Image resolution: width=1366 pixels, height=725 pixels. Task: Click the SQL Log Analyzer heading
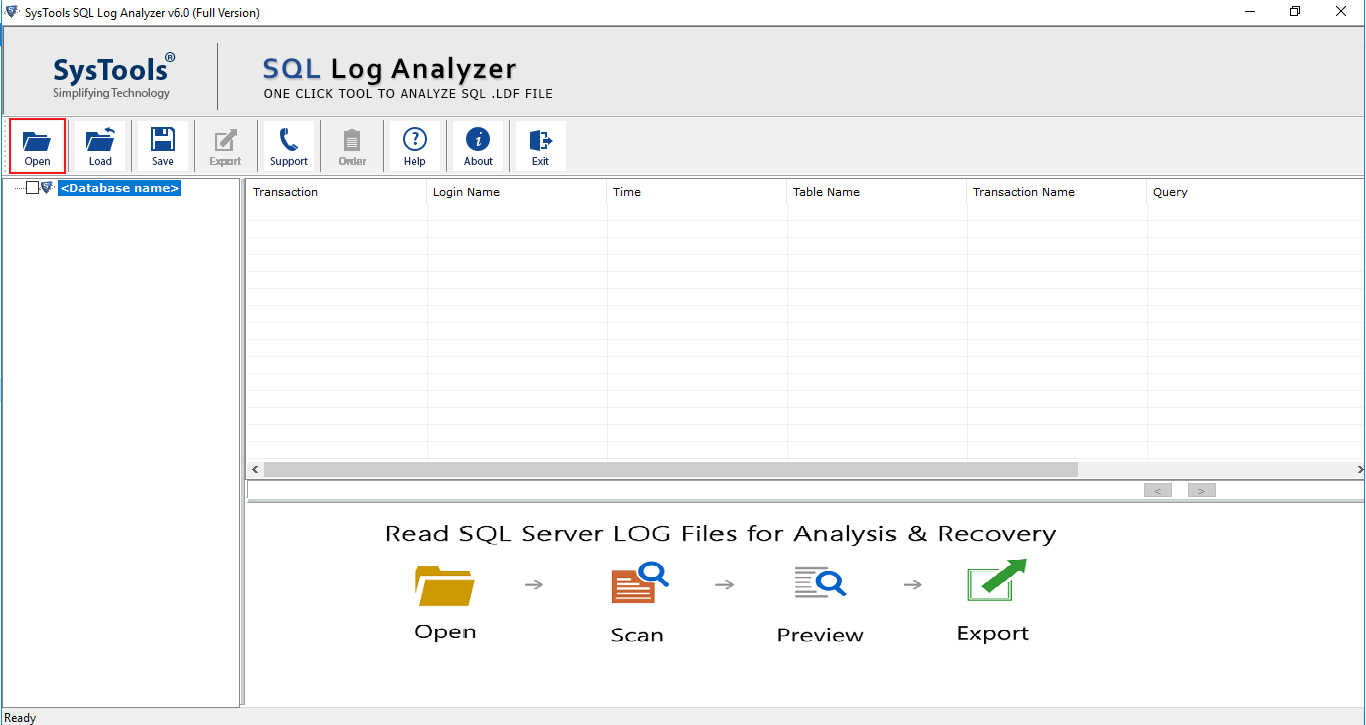point(389,69)
